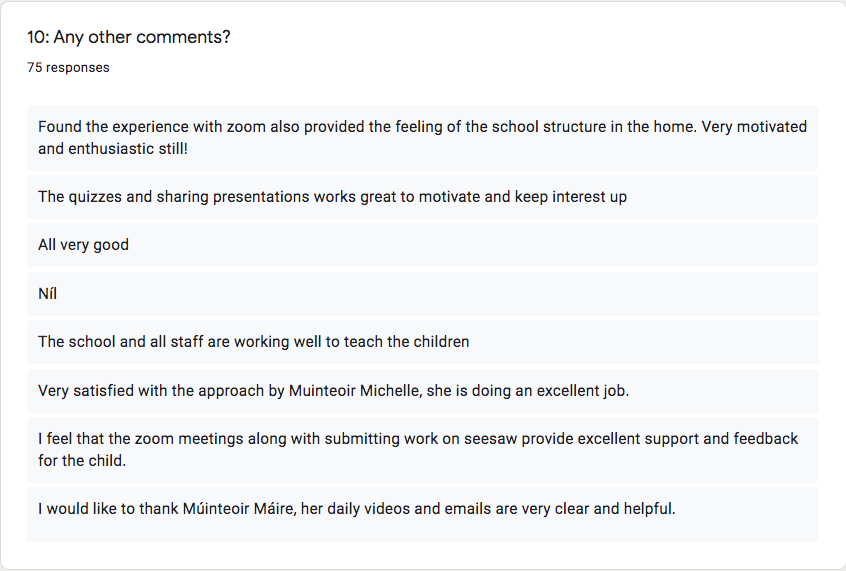Select the Muinteoir Michelle excellent job comment
846x571 pixels.
[x=423, y=391]
